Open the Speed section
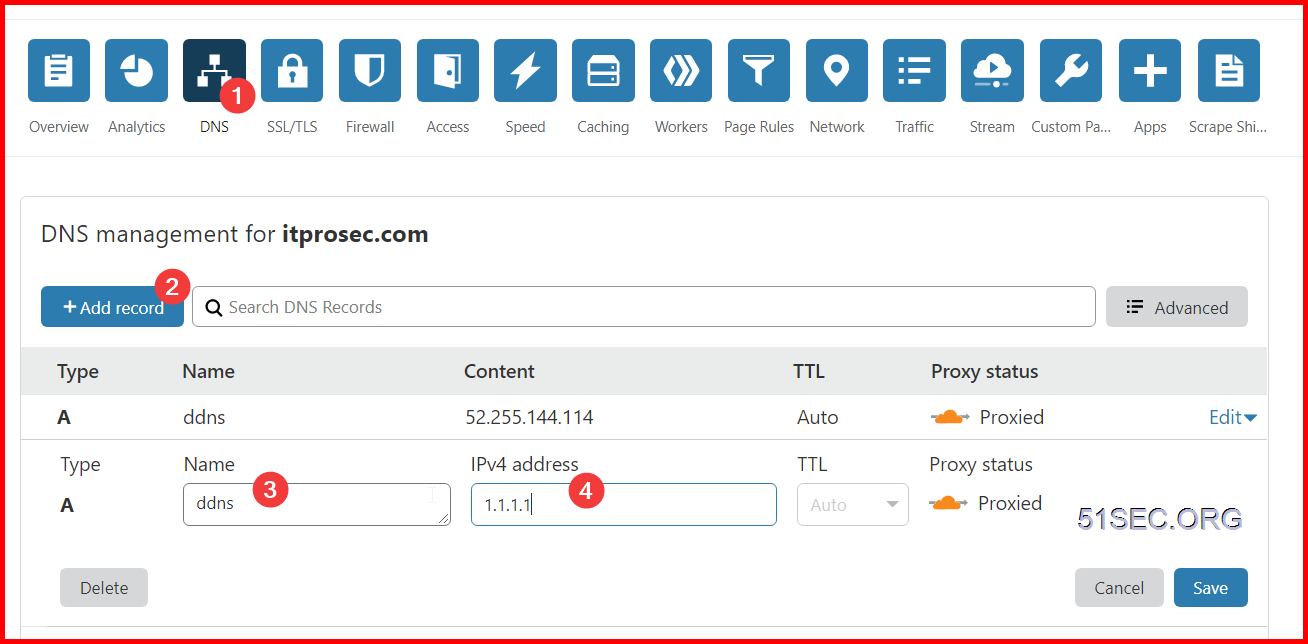Image resolution: width=1308 pixels, height=644 pixels. (x=525, y=70)
